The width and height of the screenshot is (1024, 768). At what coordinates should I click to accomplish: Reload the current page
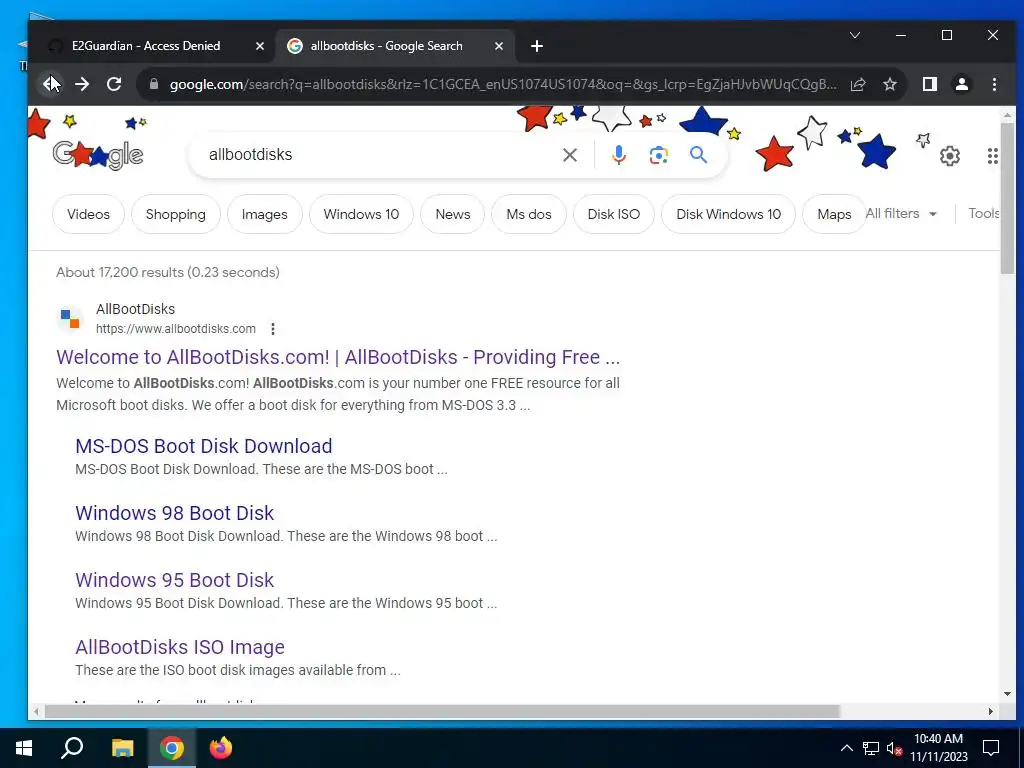coord(114,84)
